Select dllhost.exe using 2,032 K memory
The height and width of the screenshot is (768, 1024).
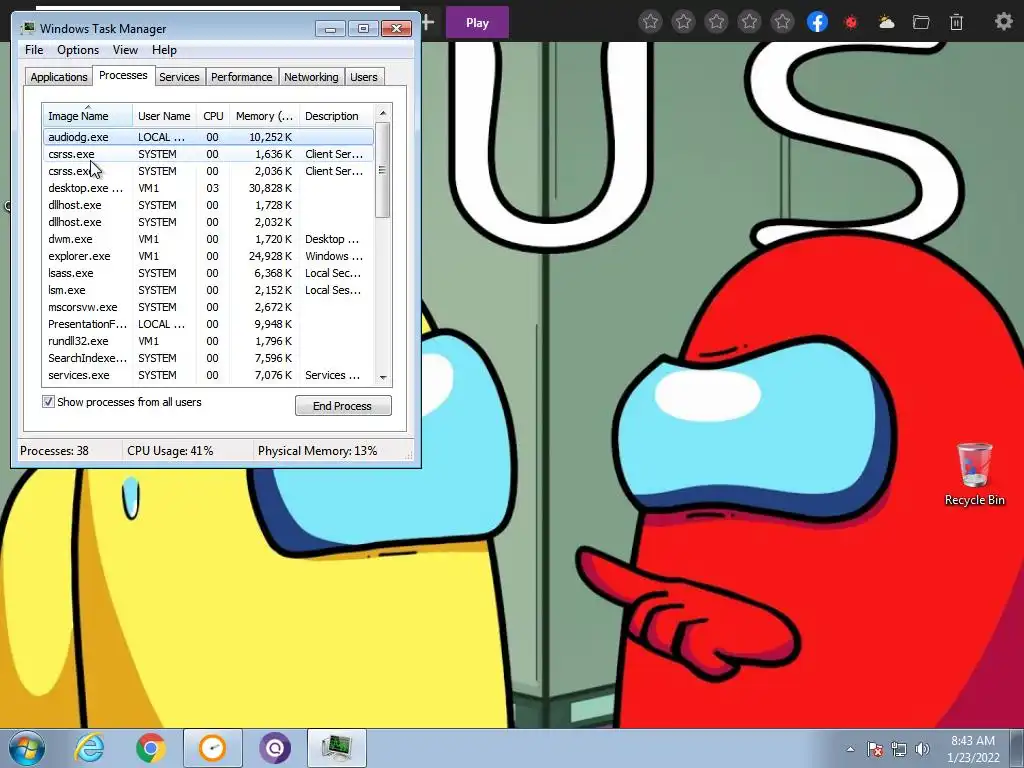coord(208,222)
